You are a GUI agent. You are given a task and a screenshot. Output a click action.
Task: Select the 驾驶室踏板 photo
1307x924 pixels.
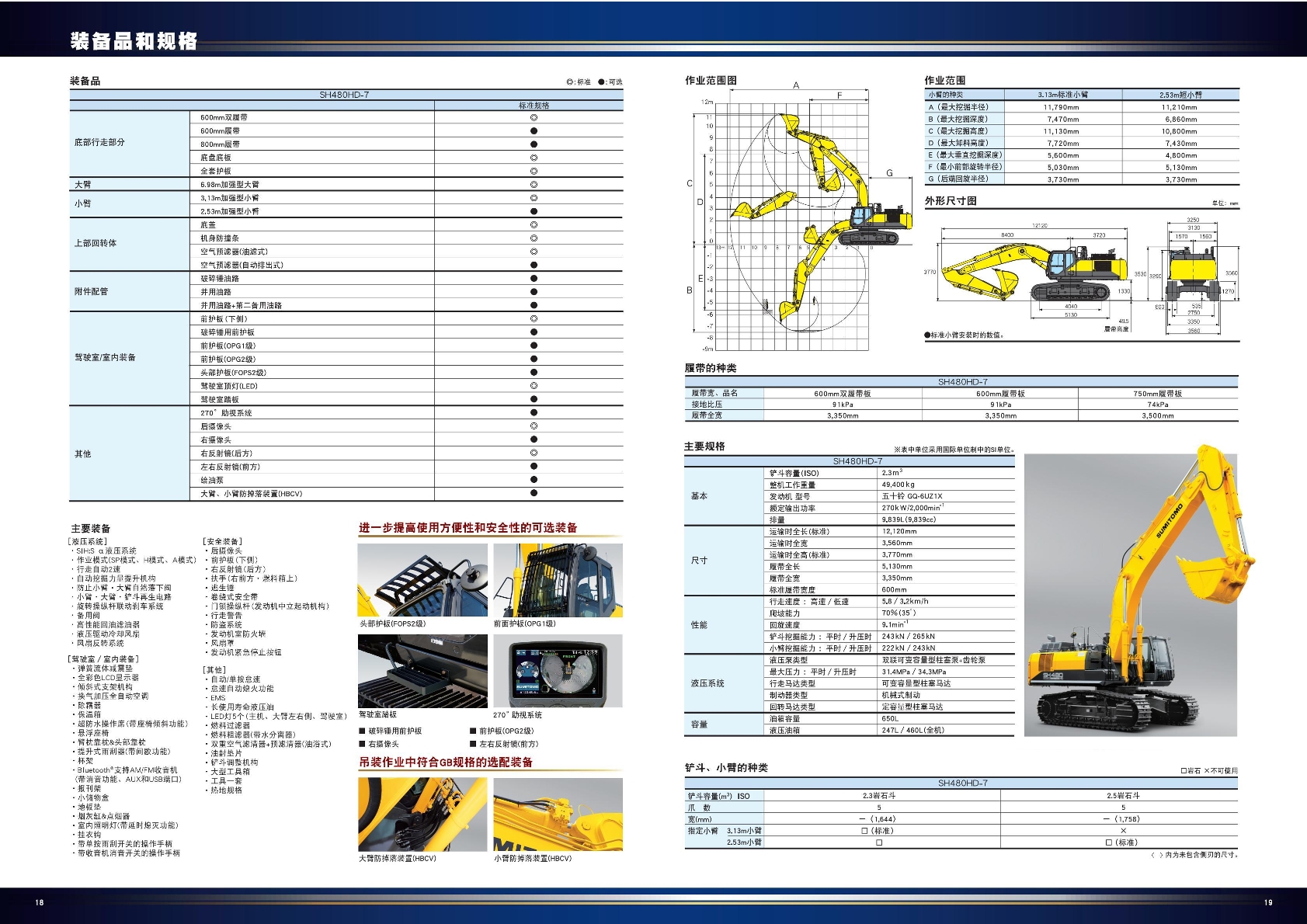[x=422, y=671]
